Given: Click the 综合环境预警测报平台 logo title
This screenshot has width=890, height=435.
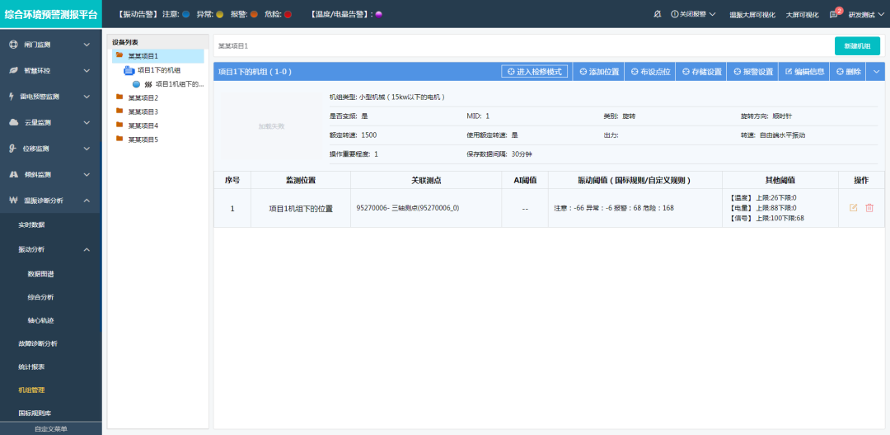Looking at the screenshot, I should click(x=51, y=14).
